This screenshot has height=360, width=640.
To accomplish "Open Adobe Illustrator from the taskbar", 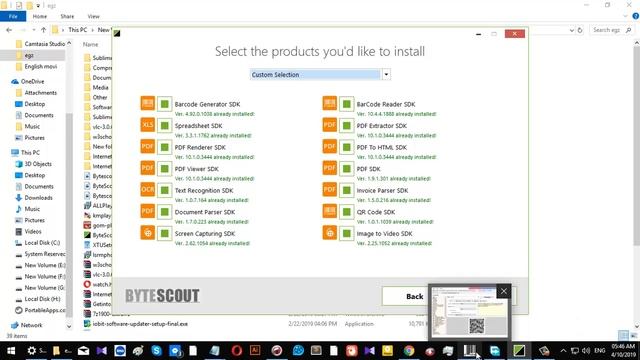I will 255,351.
